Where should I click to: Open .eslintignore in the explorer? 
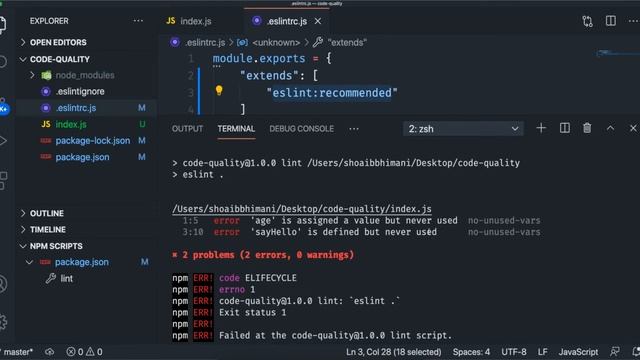pos(80,92)
